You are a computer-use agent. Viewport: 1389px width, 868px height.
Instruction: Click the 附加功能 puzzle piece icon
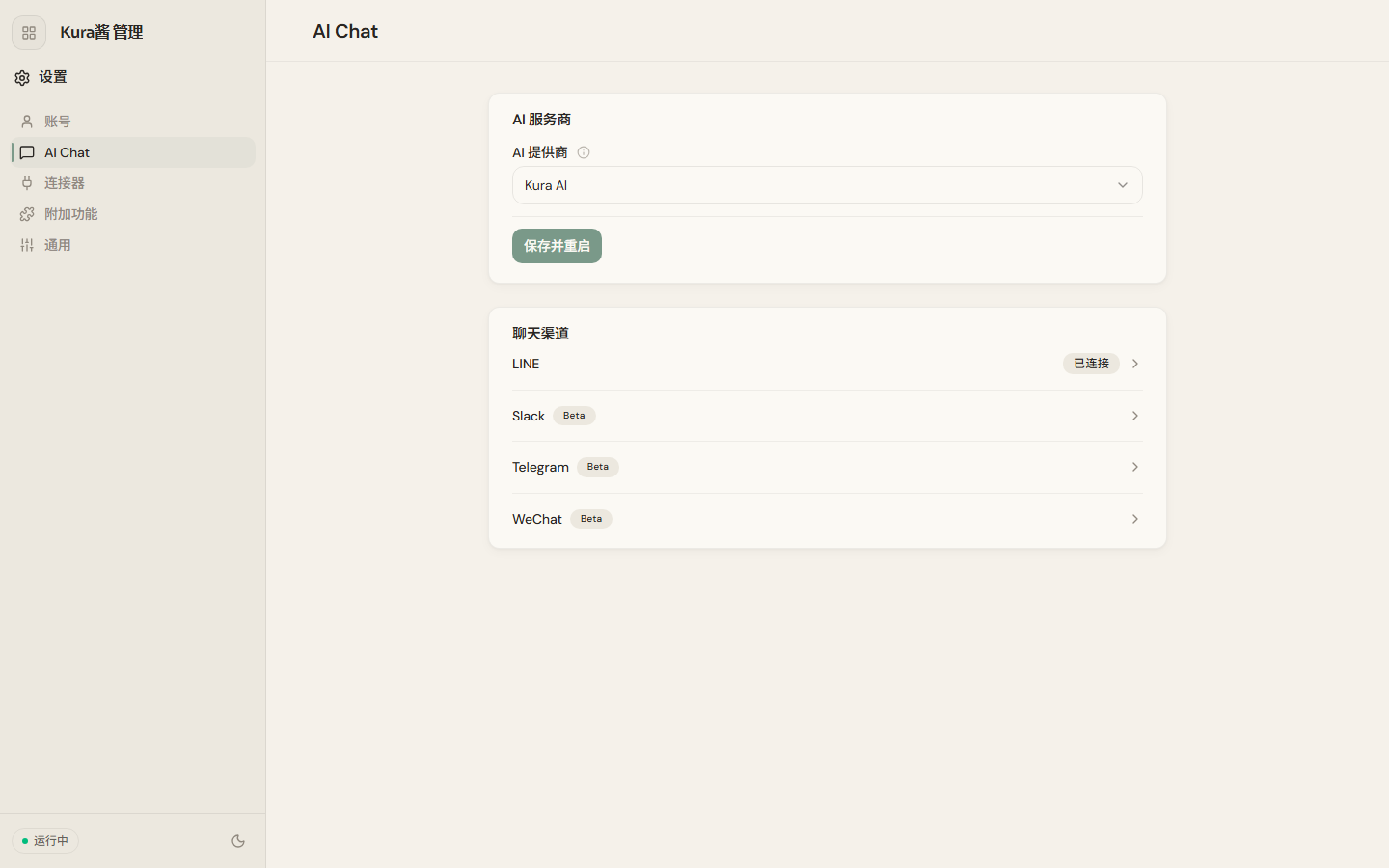point(27,214)
